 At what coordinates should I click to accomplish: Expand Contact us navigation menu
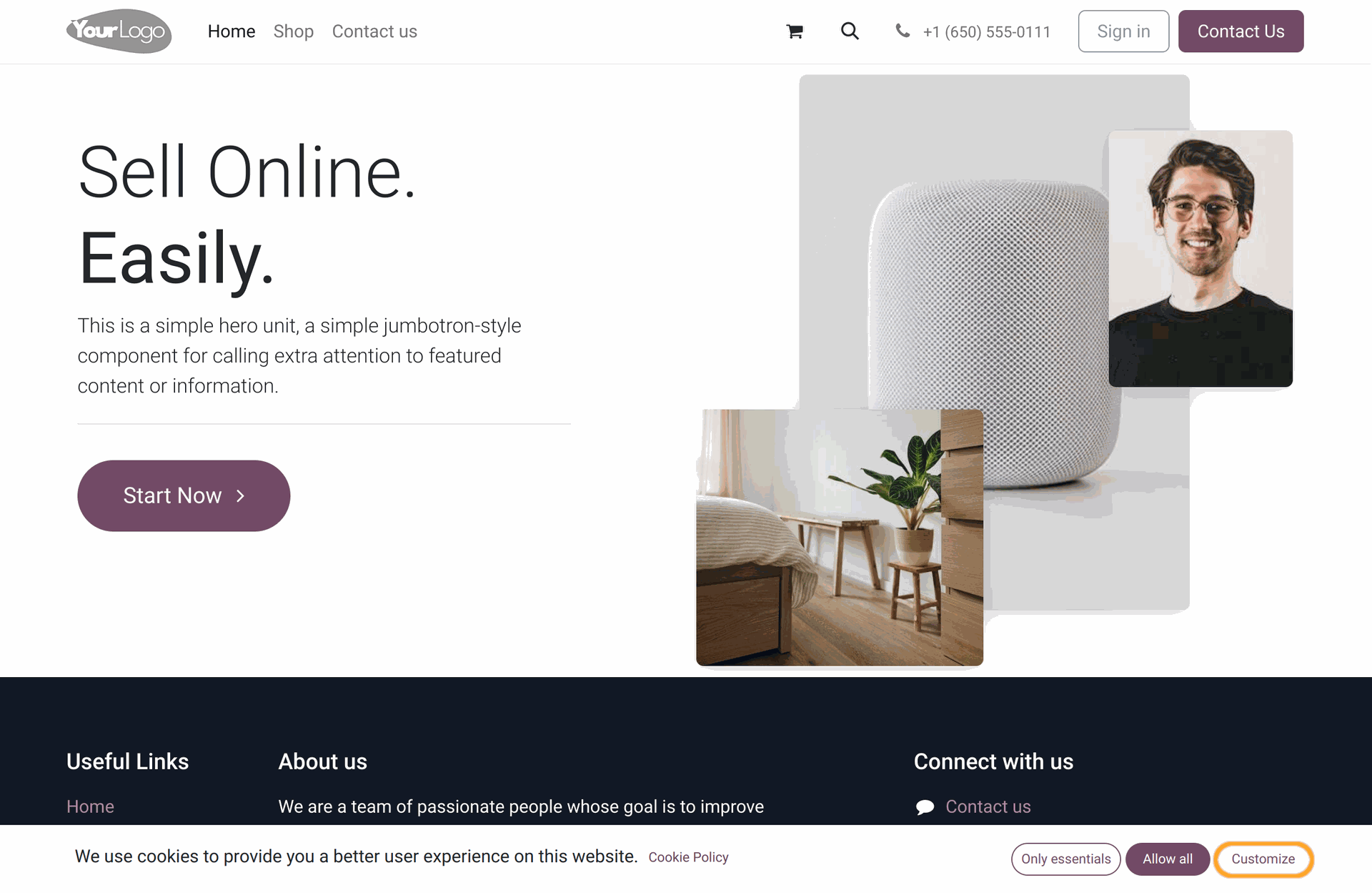click(374, 31)
